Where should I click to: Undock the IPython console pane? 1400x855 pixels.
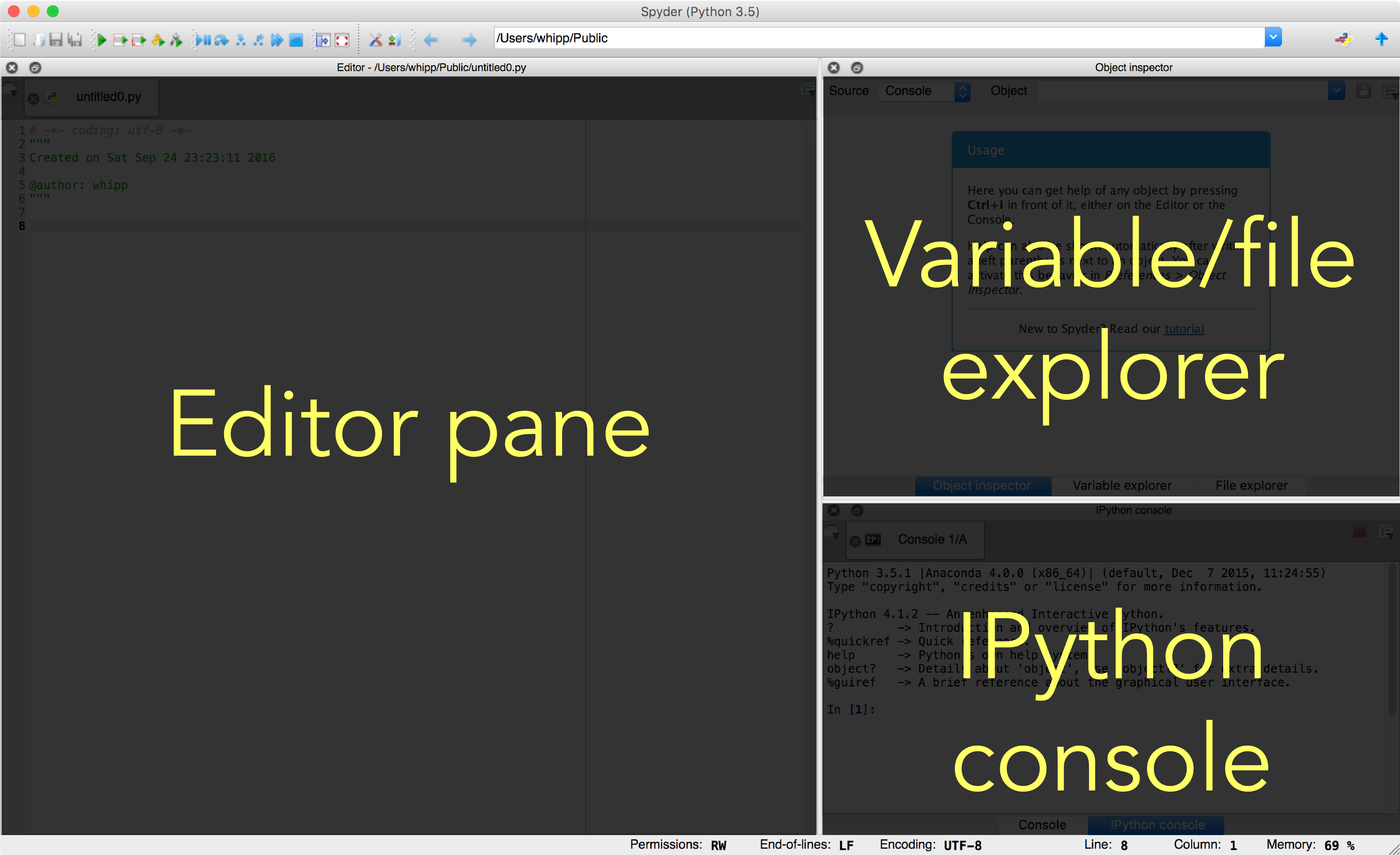click(x=857, y=510)
